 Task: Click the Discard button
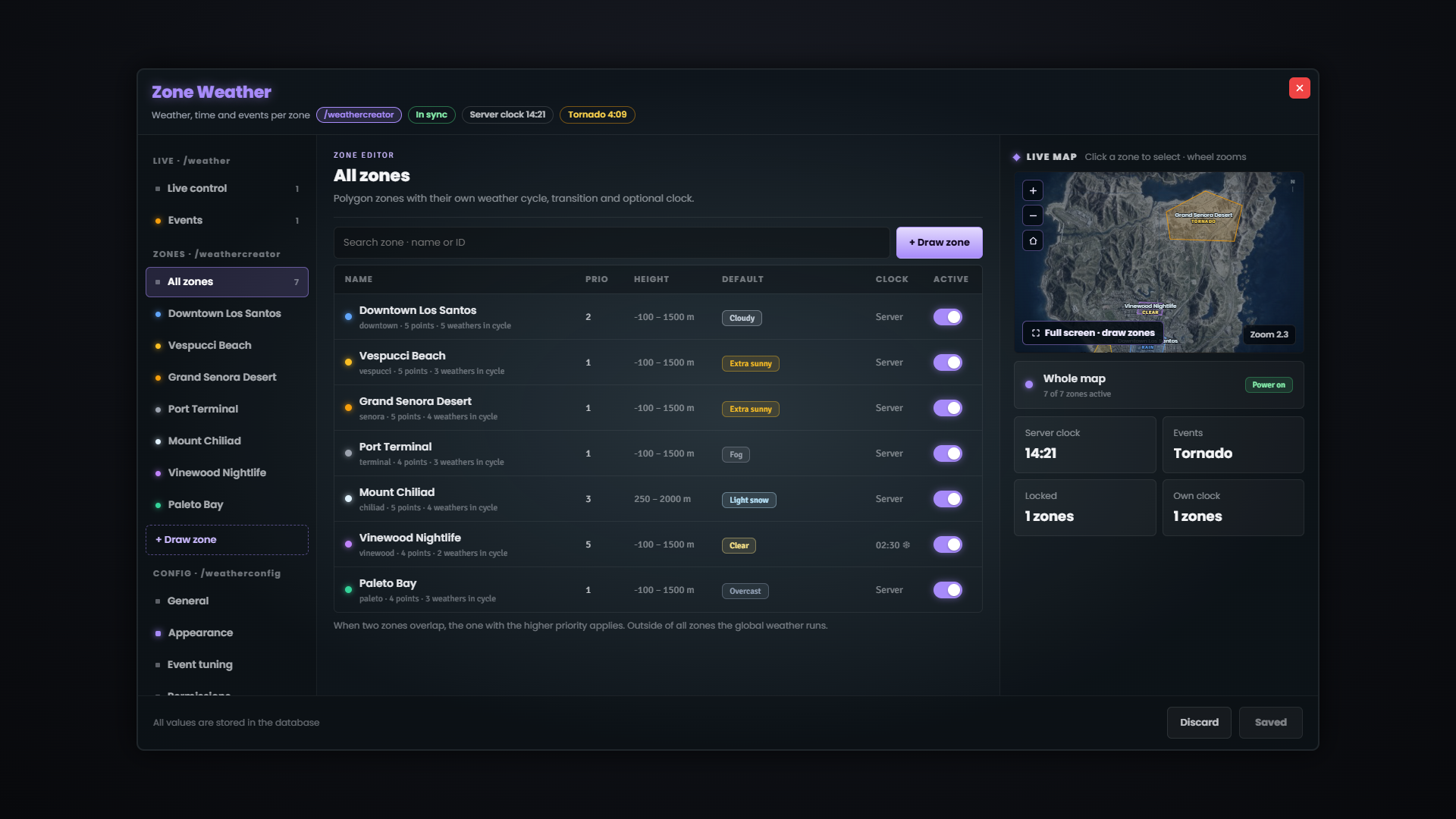[x=1199, y=723]
